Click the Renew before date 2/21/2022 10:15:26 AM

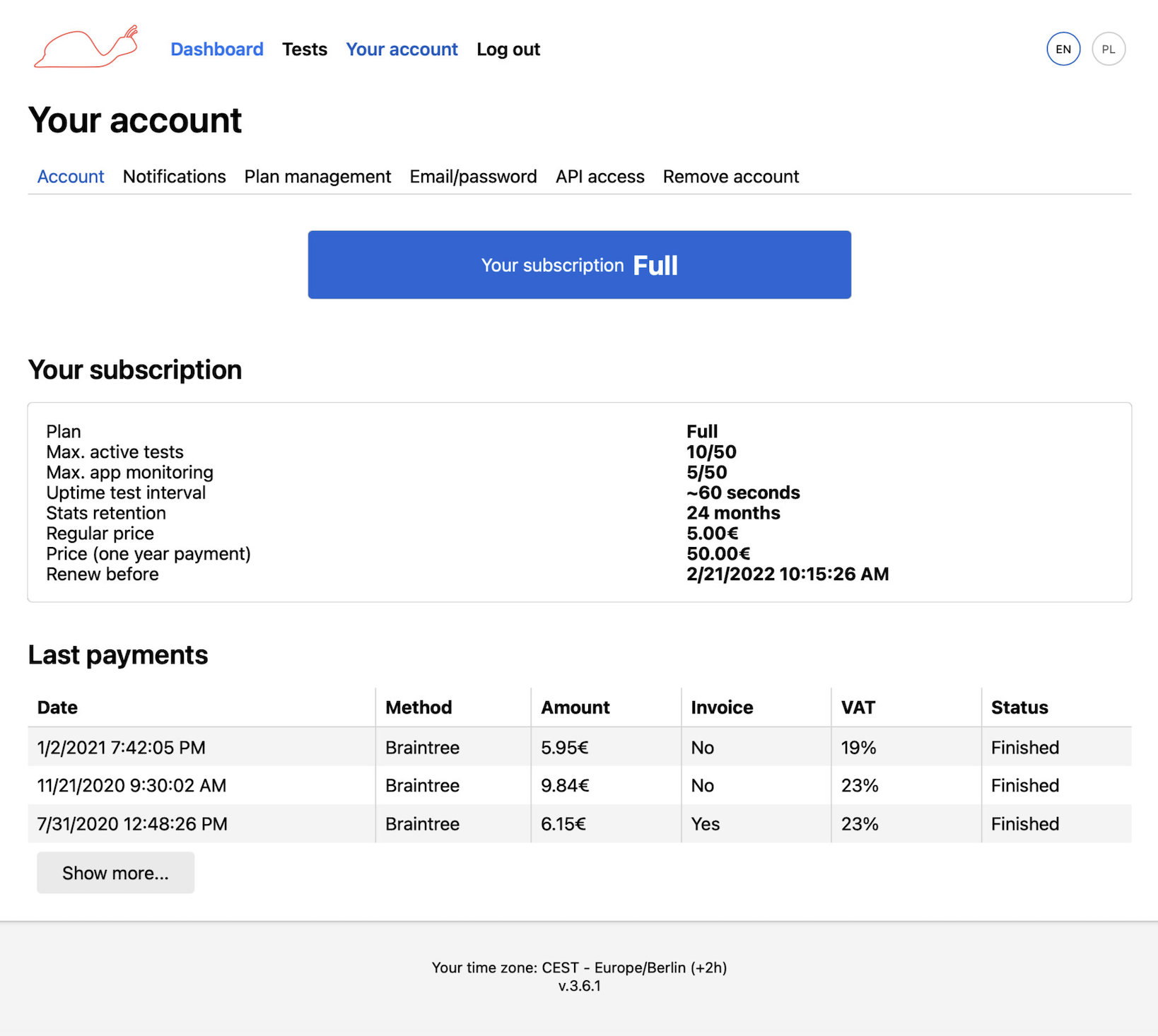[x=788, y=574]
